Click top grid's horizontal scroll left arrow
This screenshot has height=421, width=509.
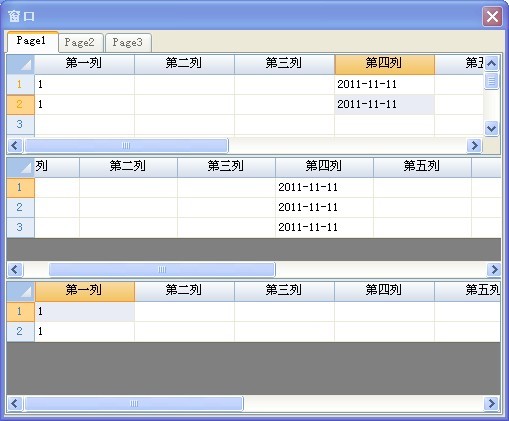point(15,146)
